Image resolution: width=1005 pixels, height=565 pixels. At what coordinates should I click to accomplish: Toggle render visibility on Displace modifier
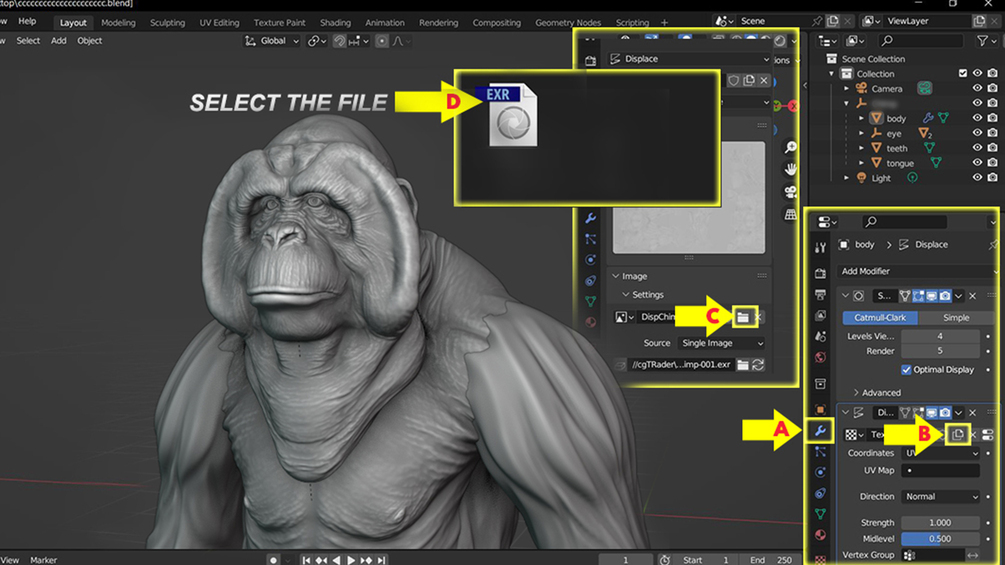click(x=945, y=413)
